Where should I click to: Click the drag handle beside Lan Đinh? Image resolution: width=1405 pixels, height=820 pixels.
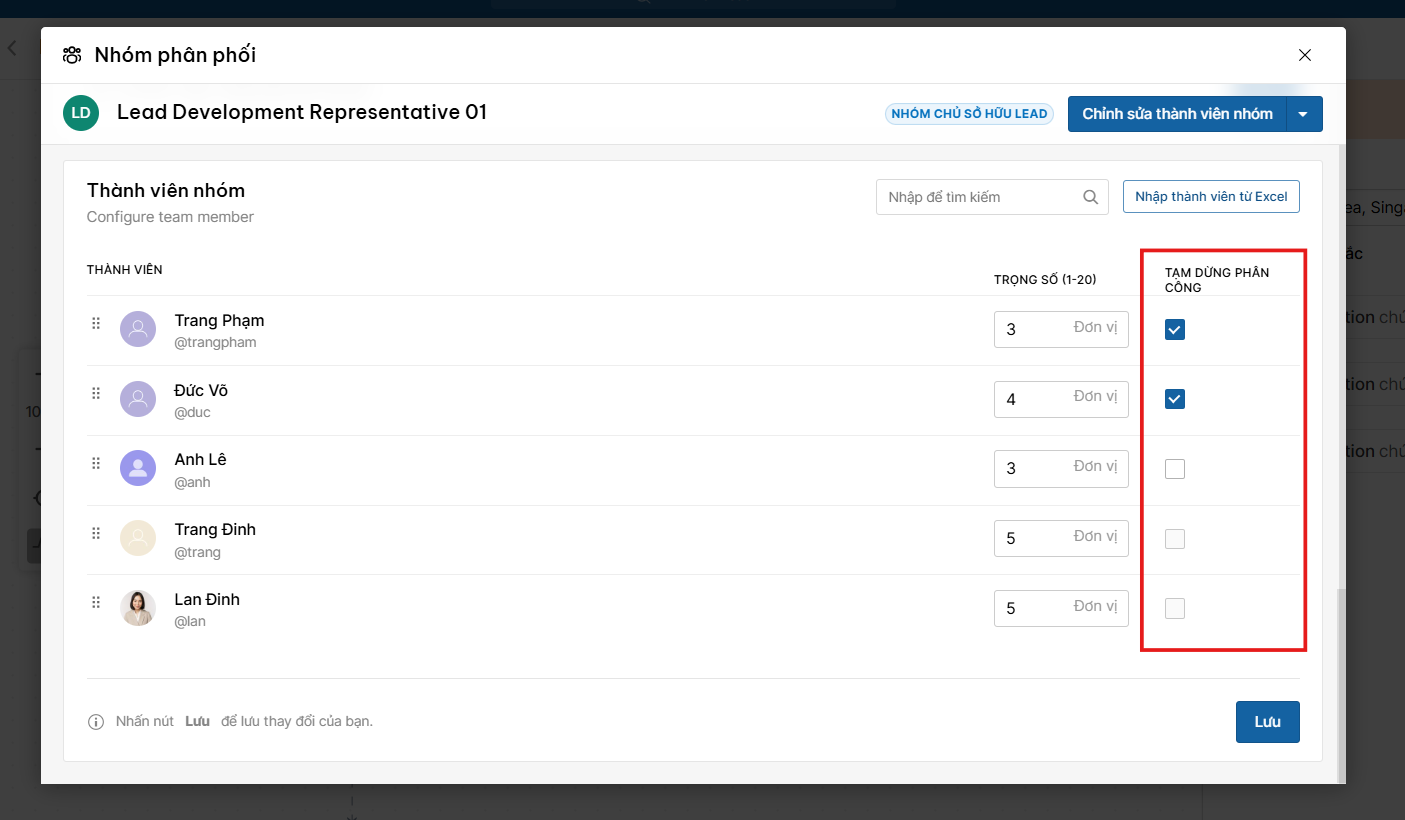click(96, 602)
